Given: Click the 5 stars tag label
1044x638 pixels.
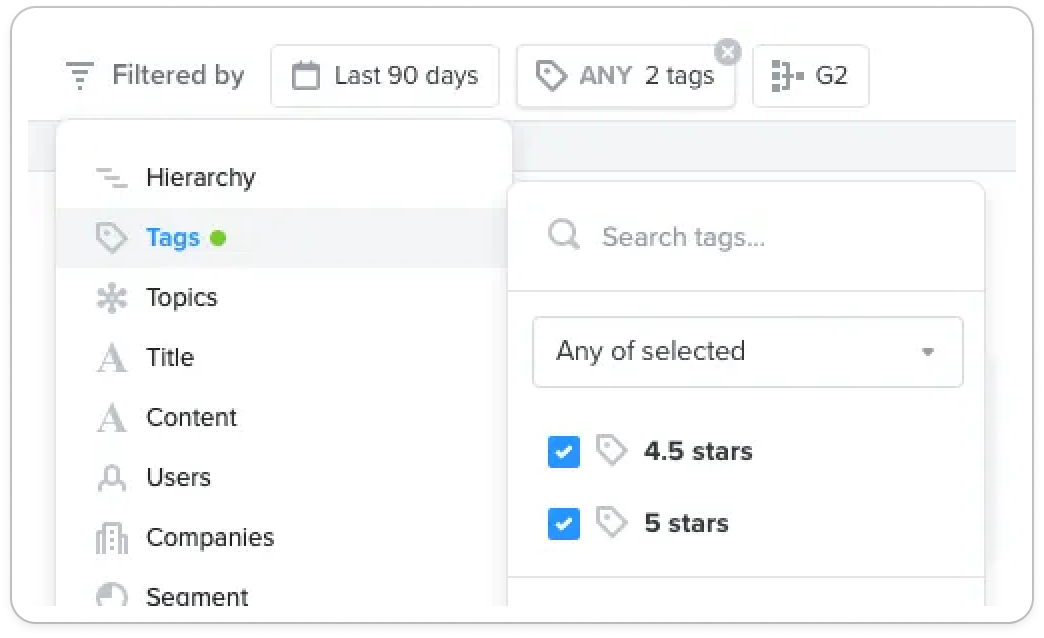Looking at the screenshot, I should 686,523.
